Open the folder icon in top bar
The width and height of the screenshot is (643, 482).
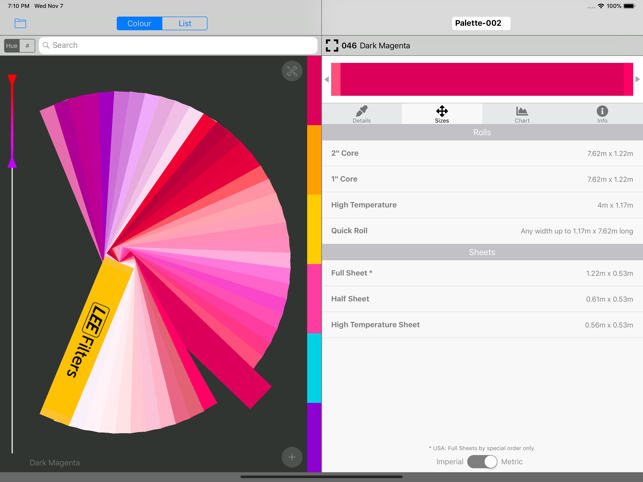(20, 23)
